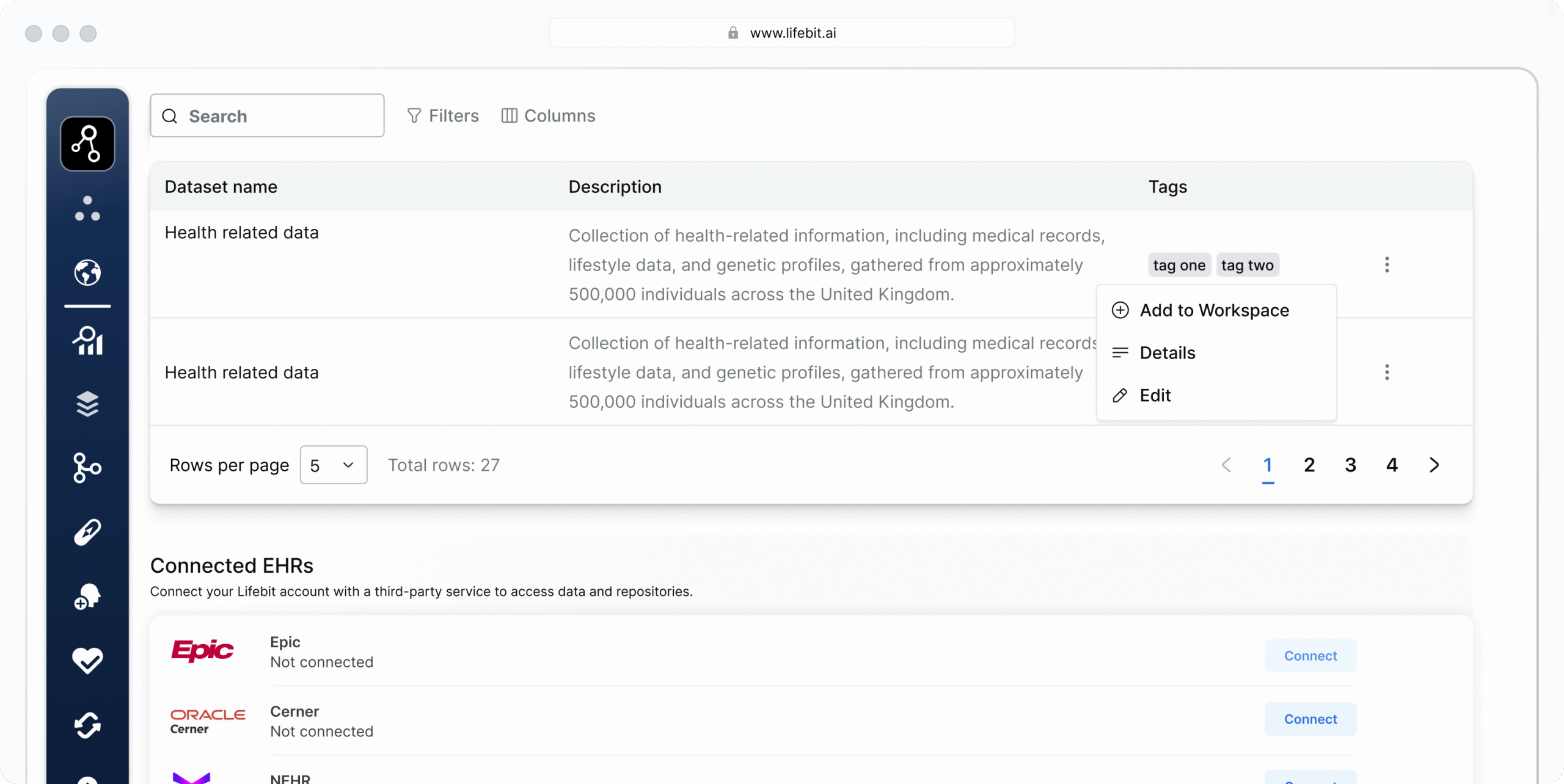The image size is (1564, 784).
Task: Open kebab menu for second Health related data row
Action: click(x=1387, y=372)
